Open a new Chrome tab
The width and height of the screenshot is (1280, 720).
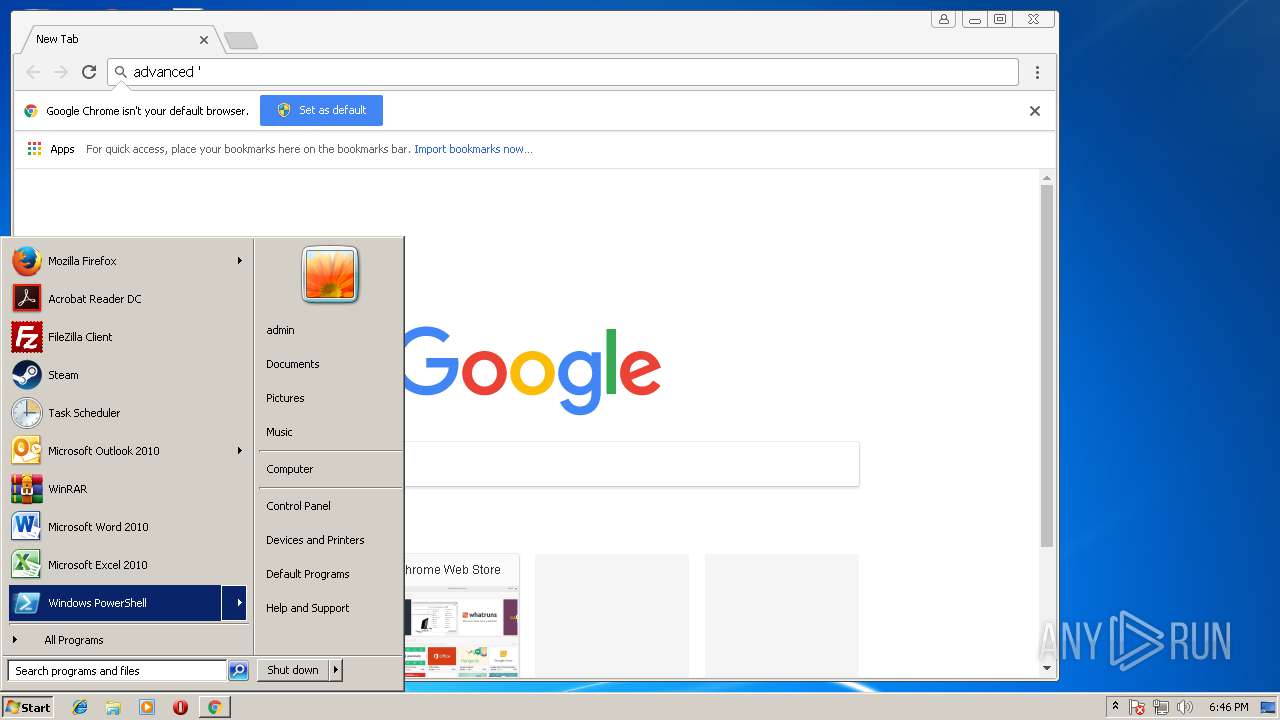click(x=240, y=40)
